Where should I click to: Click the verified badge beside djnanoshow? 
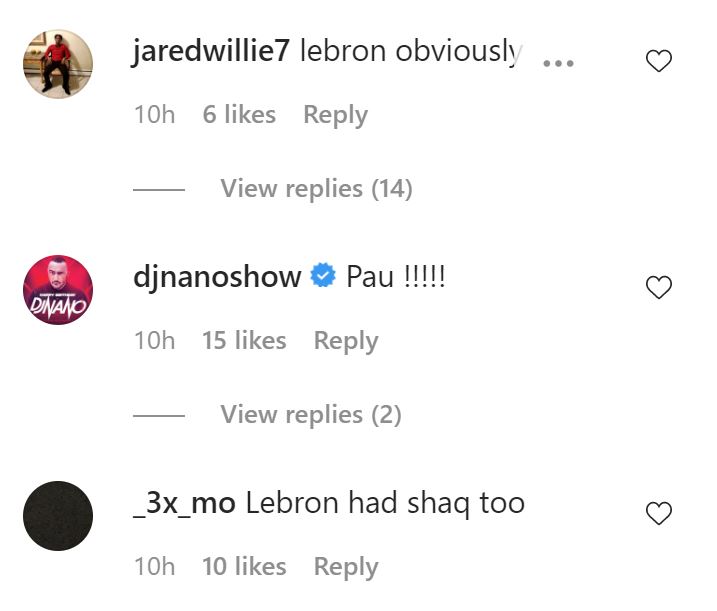[323, 275]
